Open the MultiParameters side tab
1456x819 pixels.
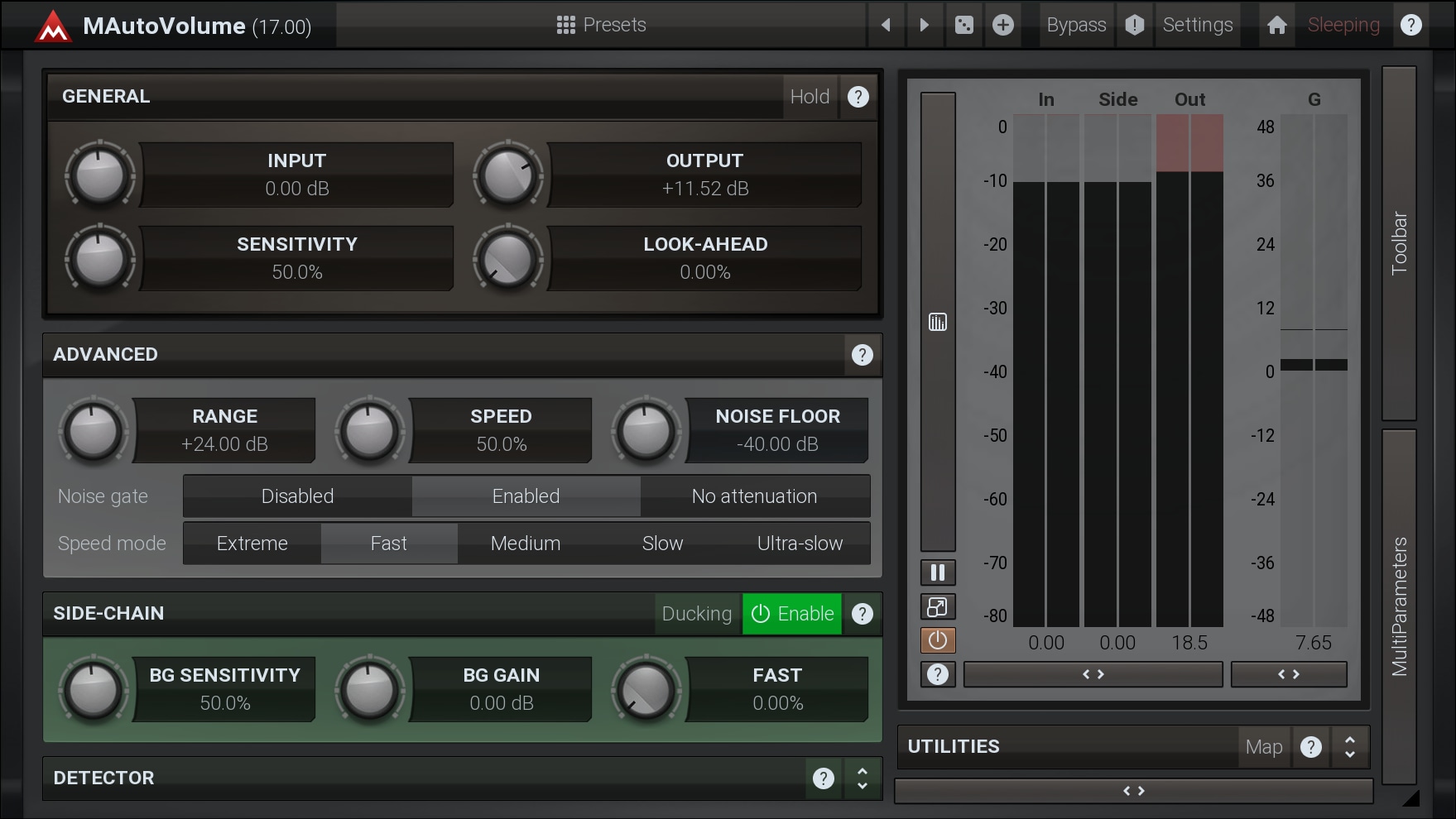(x=1399, y=606)
